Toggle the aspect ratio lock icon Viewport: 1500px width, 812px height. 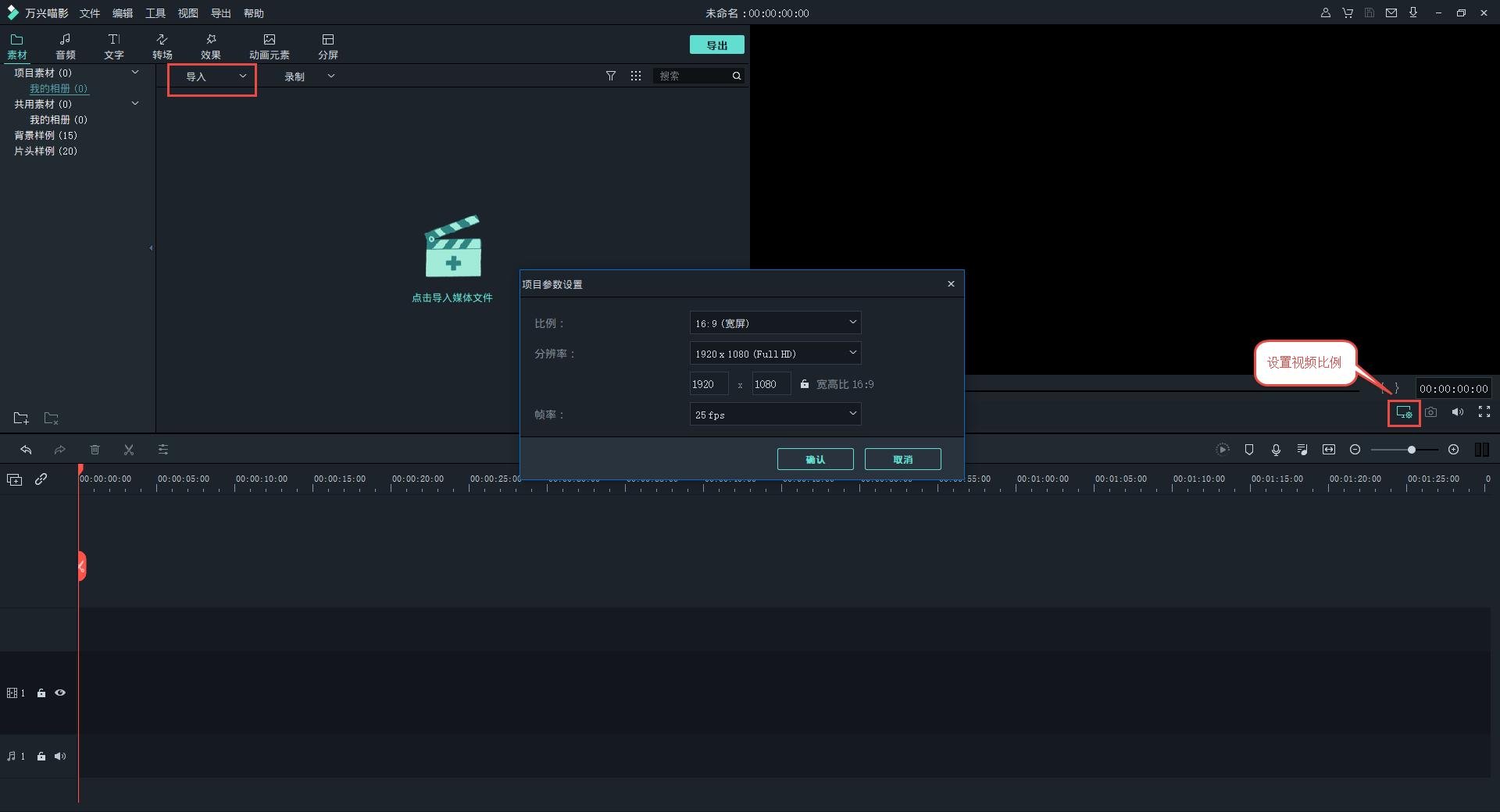805,384
